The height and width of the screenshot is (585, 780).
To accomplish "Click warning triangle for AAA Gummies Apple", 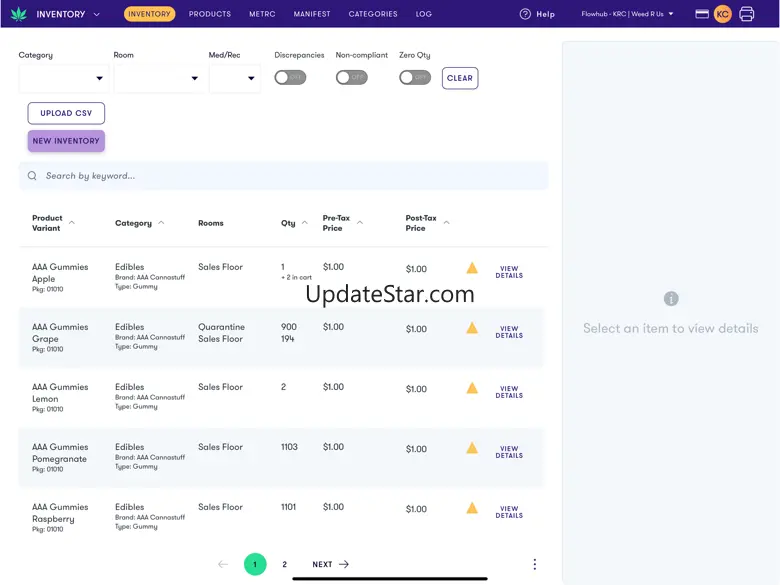I will [472, 268].
